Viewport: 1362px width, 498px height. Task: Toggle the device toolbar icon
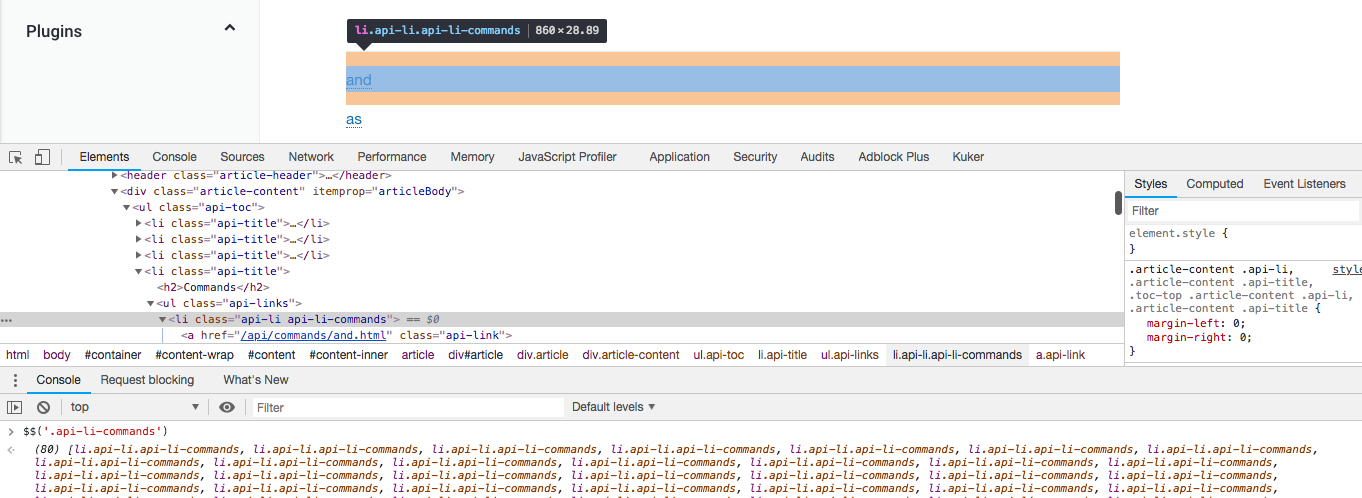(x=42, y=157)
